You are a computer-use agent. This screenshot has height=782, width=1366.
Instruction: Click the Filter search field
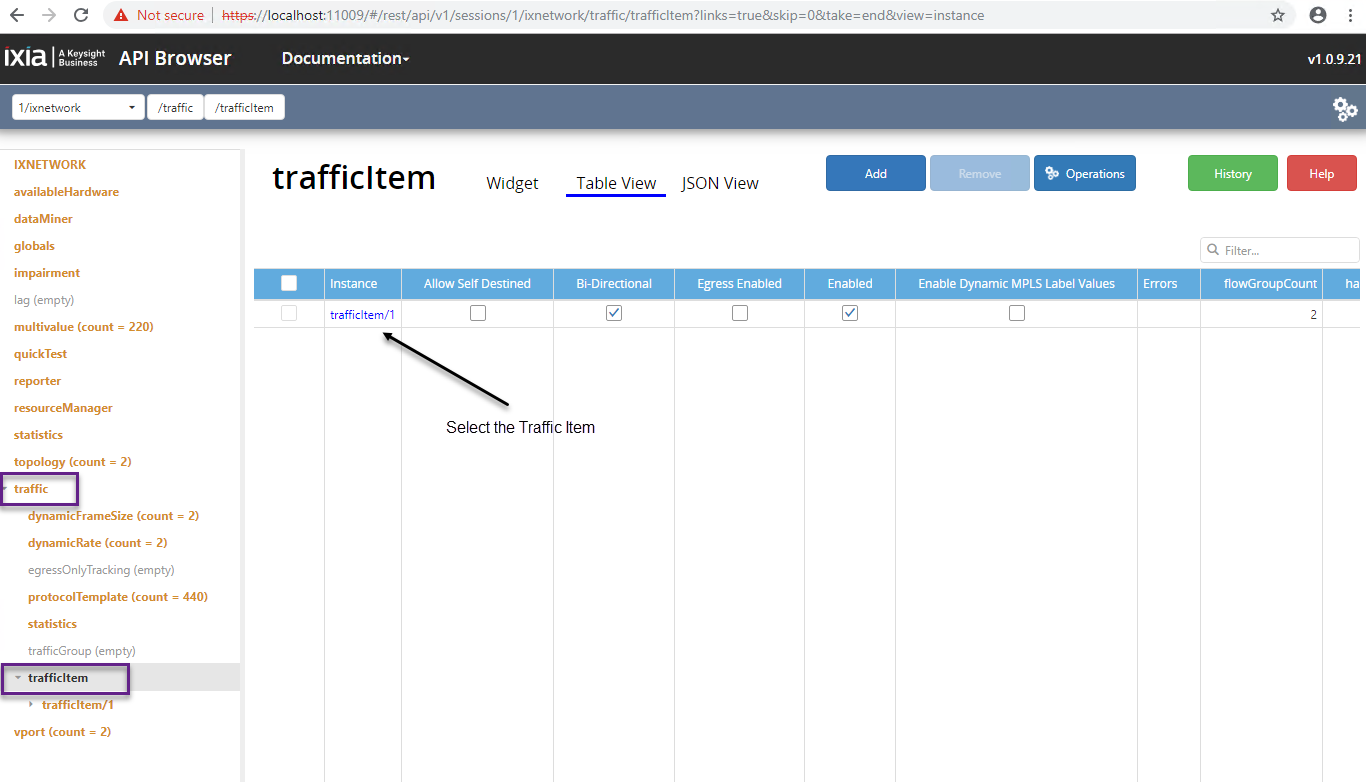1285,250
